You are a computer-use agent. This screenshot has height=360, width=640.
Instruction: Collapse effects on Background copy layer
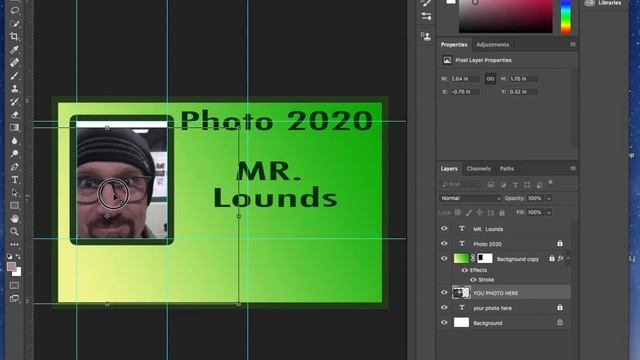568,258
